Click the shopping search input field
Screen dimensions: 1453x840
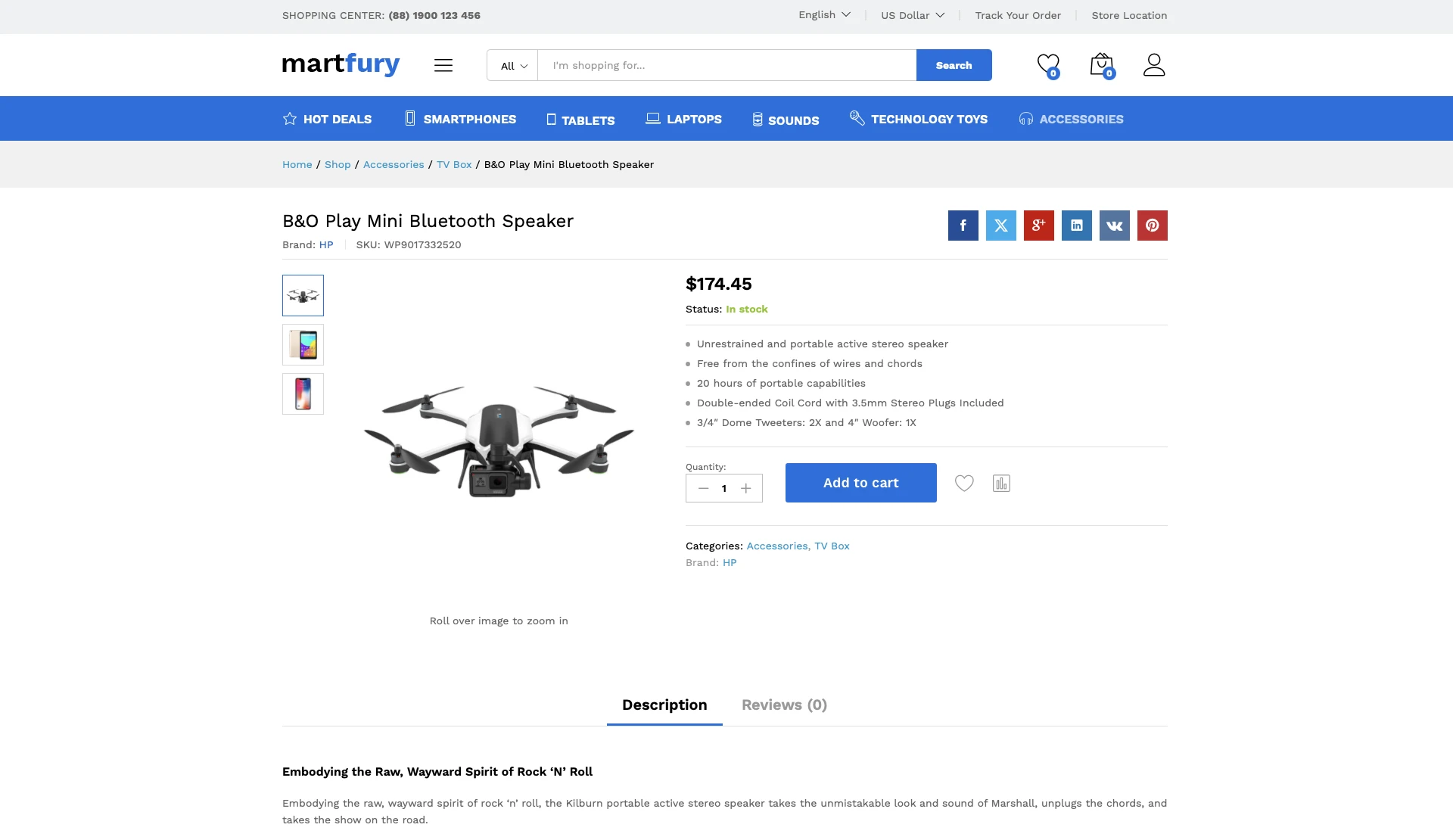(x=726, y=66)
